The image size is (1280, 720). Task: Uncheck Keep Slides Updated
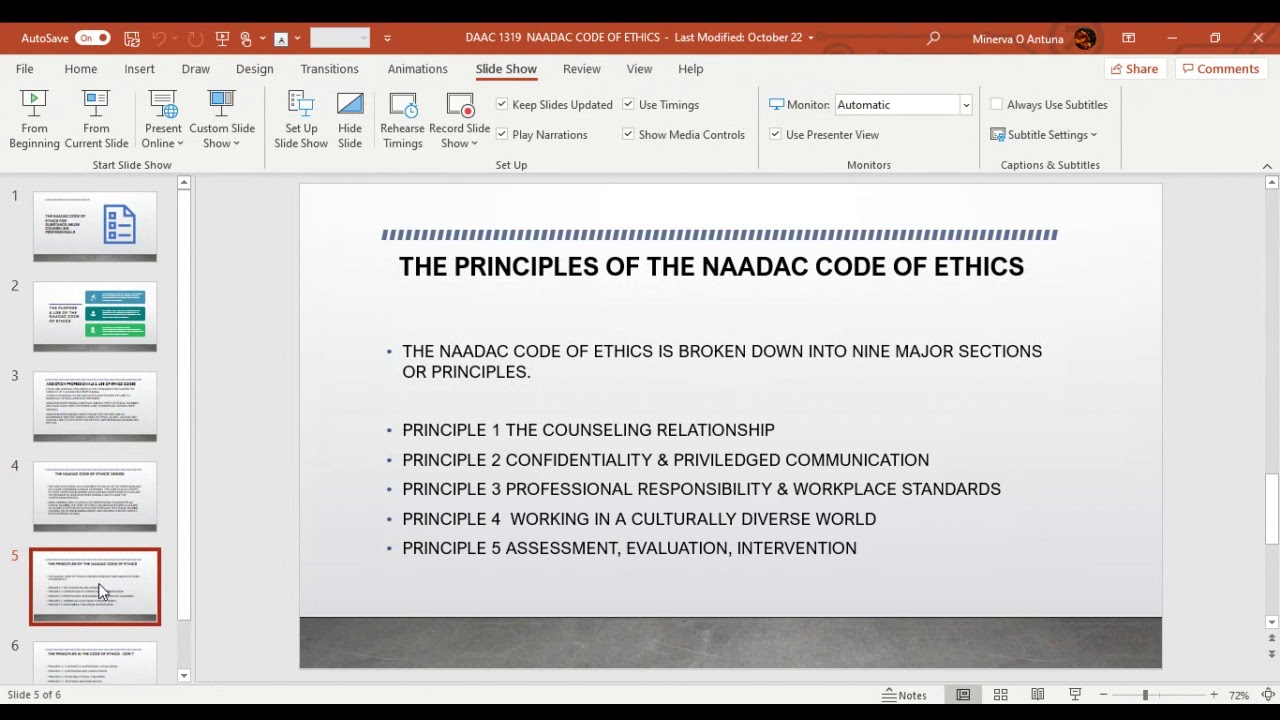click(x=502, y=104)
